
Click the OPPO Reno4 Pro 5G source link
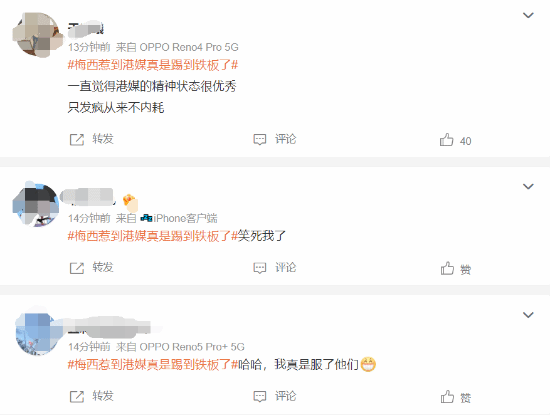pos(189,47)
